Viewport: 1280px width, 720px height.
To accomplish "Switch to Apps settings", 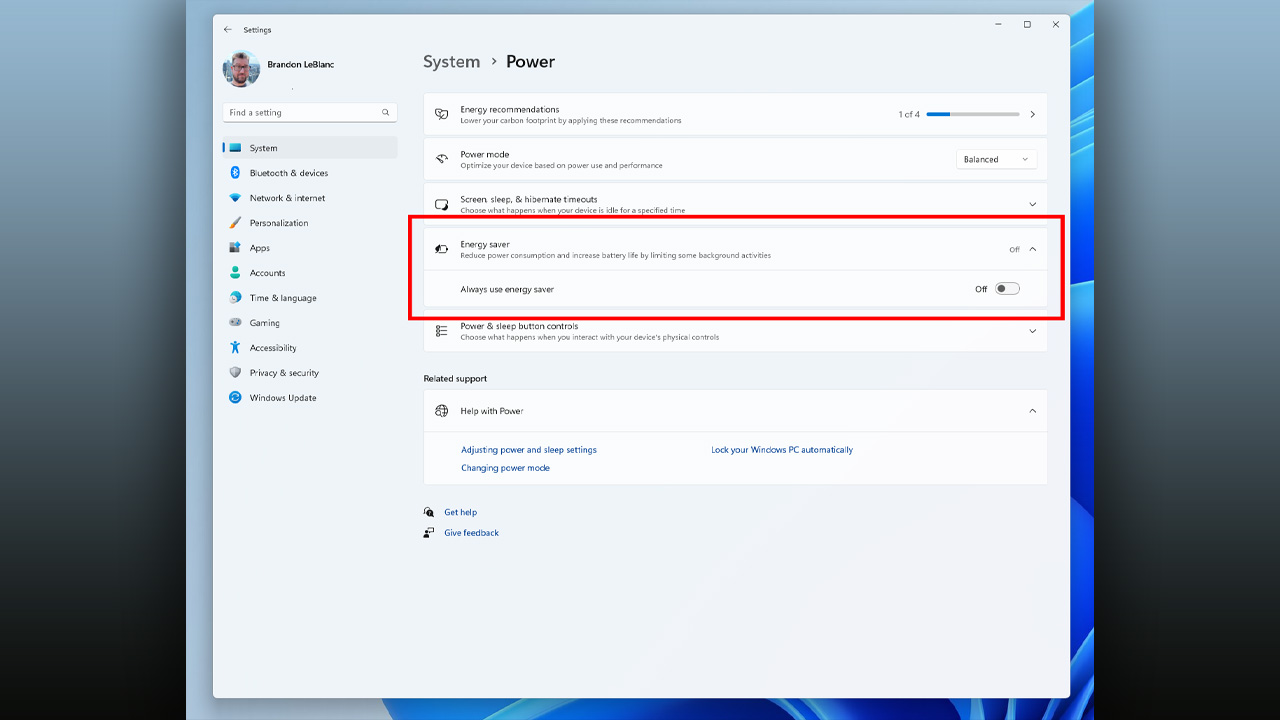I will pos(310,248).
